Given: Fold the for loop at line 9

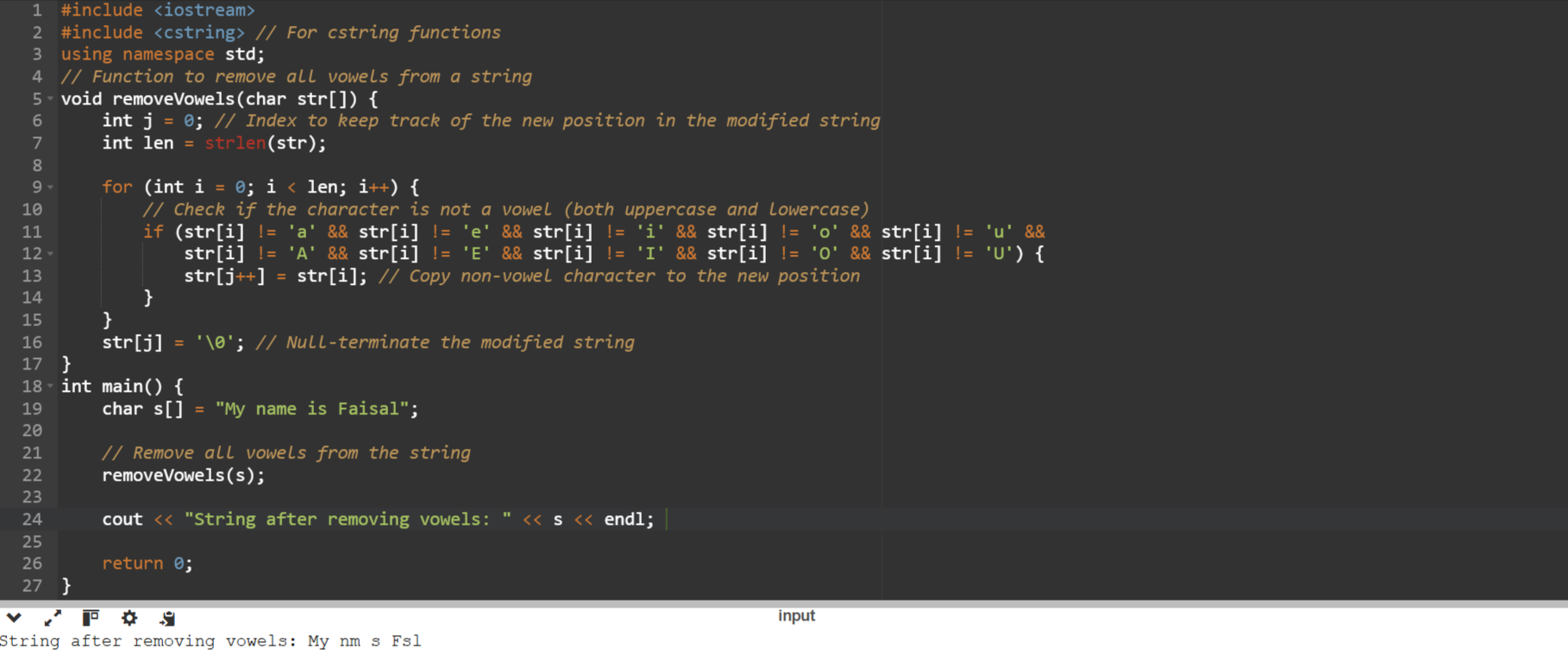Looking at the screenshot, I should tap(51, 187).
